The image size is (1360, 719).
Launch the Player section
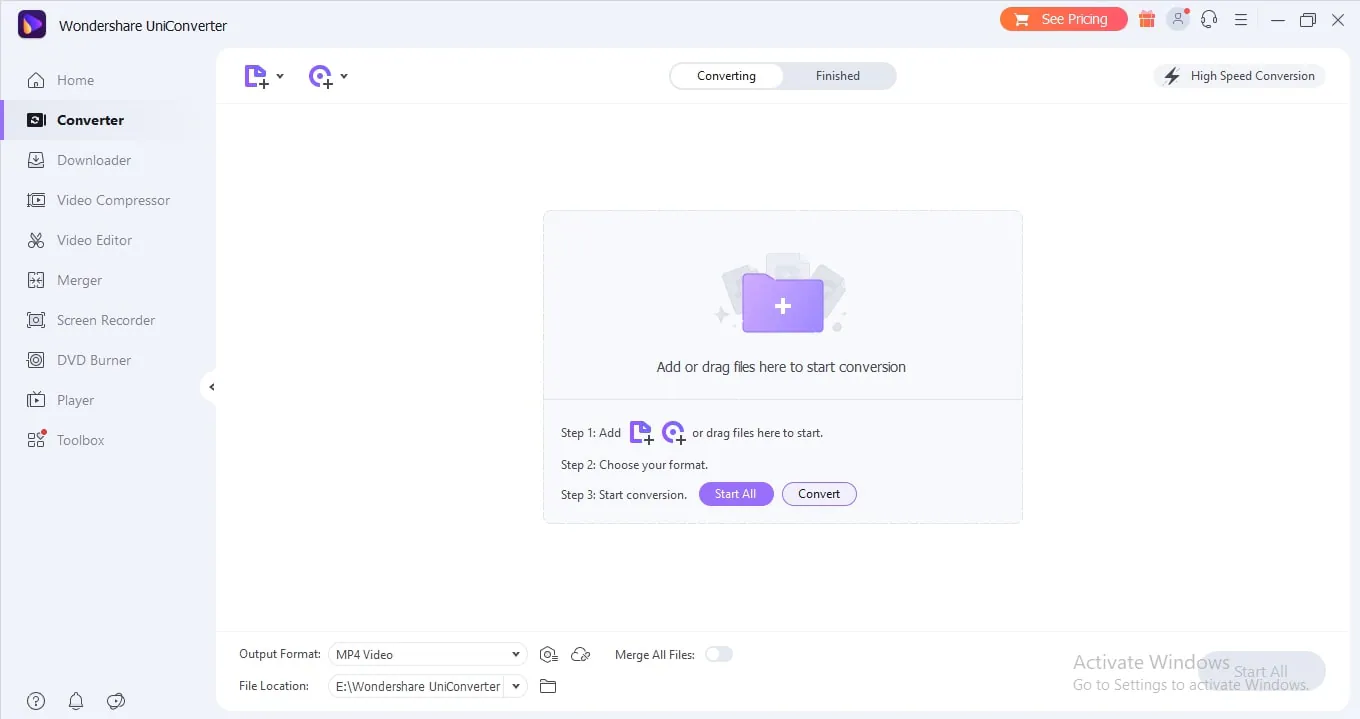(x=60, y=400)
